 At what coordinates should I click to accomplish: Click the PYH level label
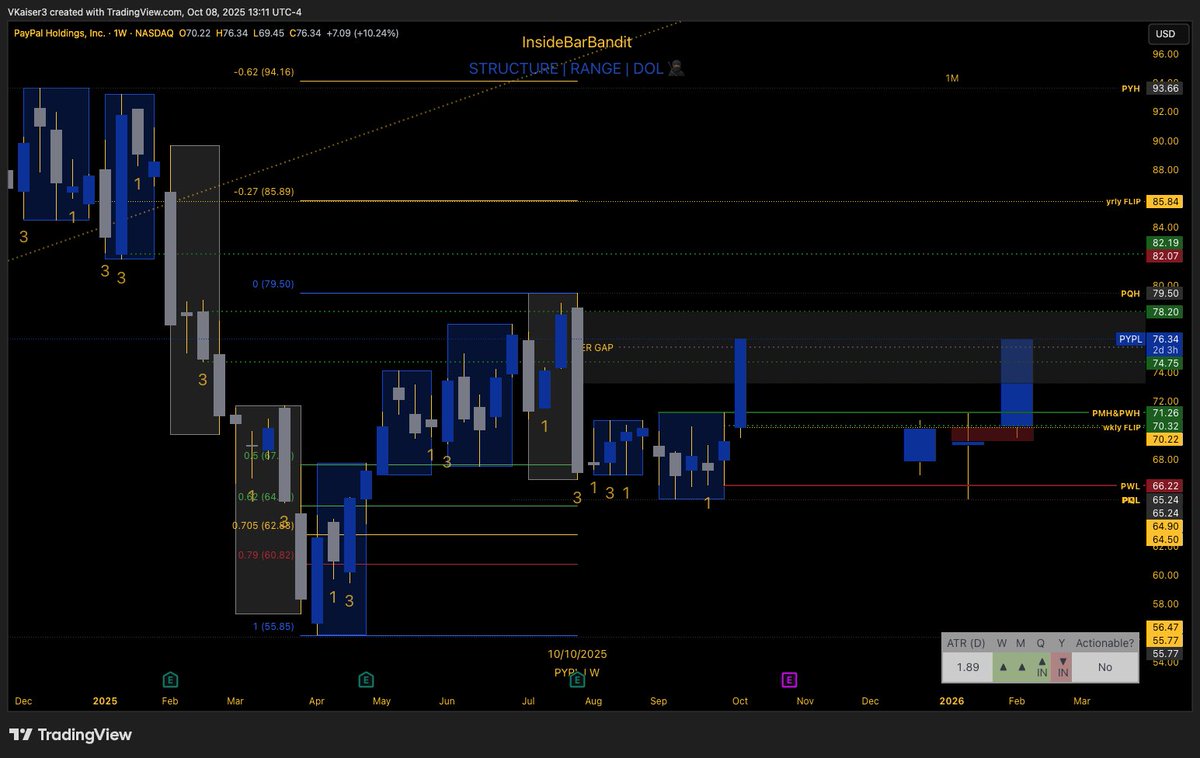[x=1130, y=88]
